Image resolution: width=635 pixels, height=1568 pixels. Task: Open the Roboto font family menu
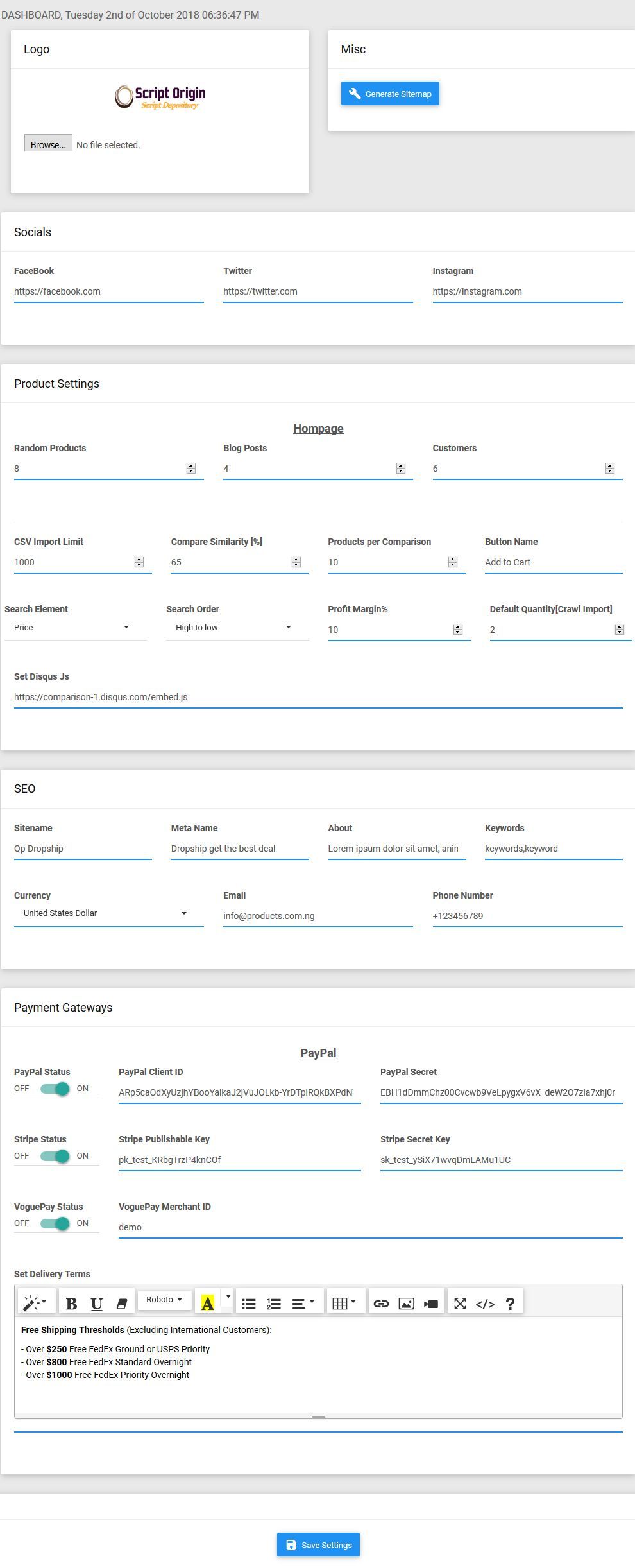click(164, 1300)
